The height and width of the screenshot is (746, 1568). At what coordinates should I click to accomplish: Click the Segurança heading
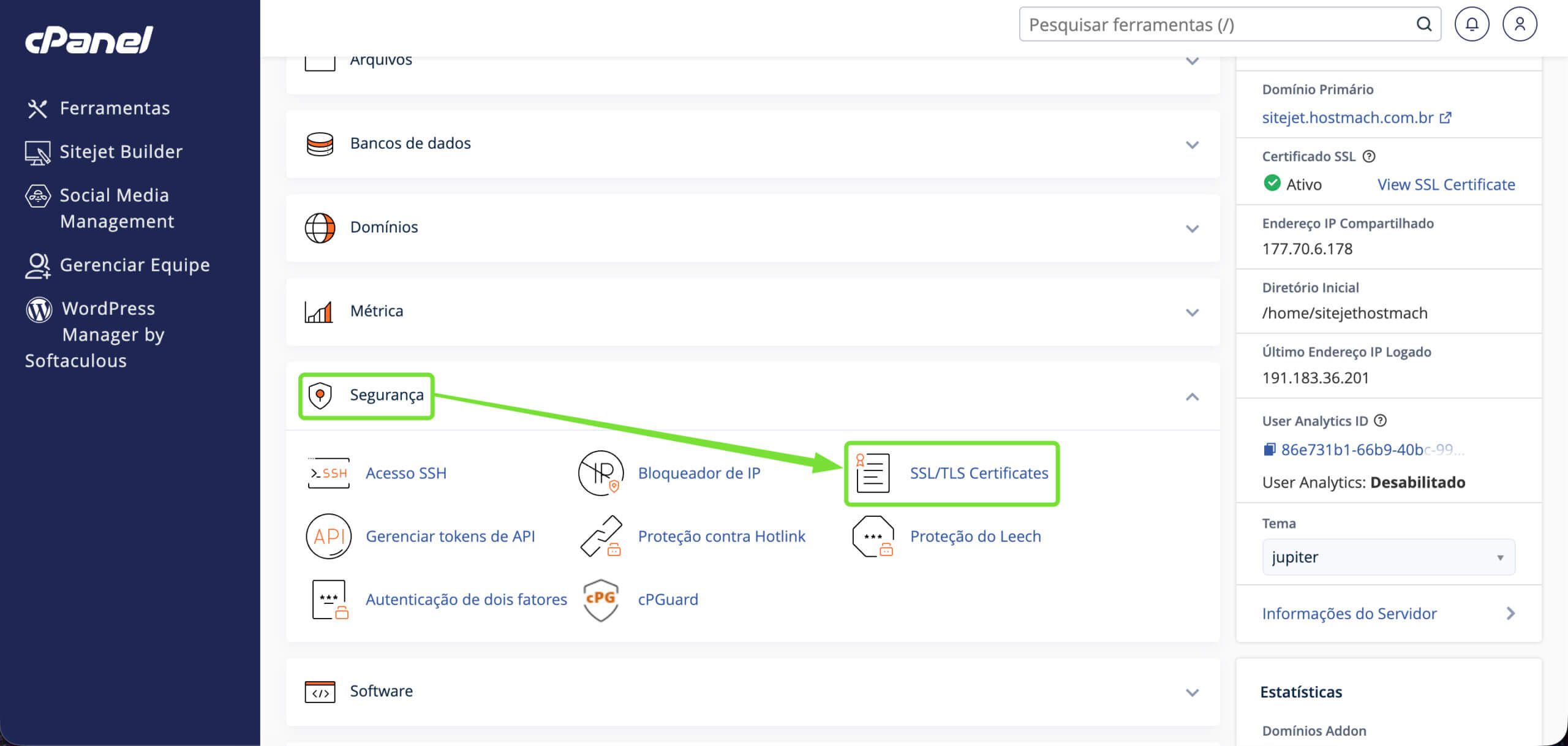(386, 395)
